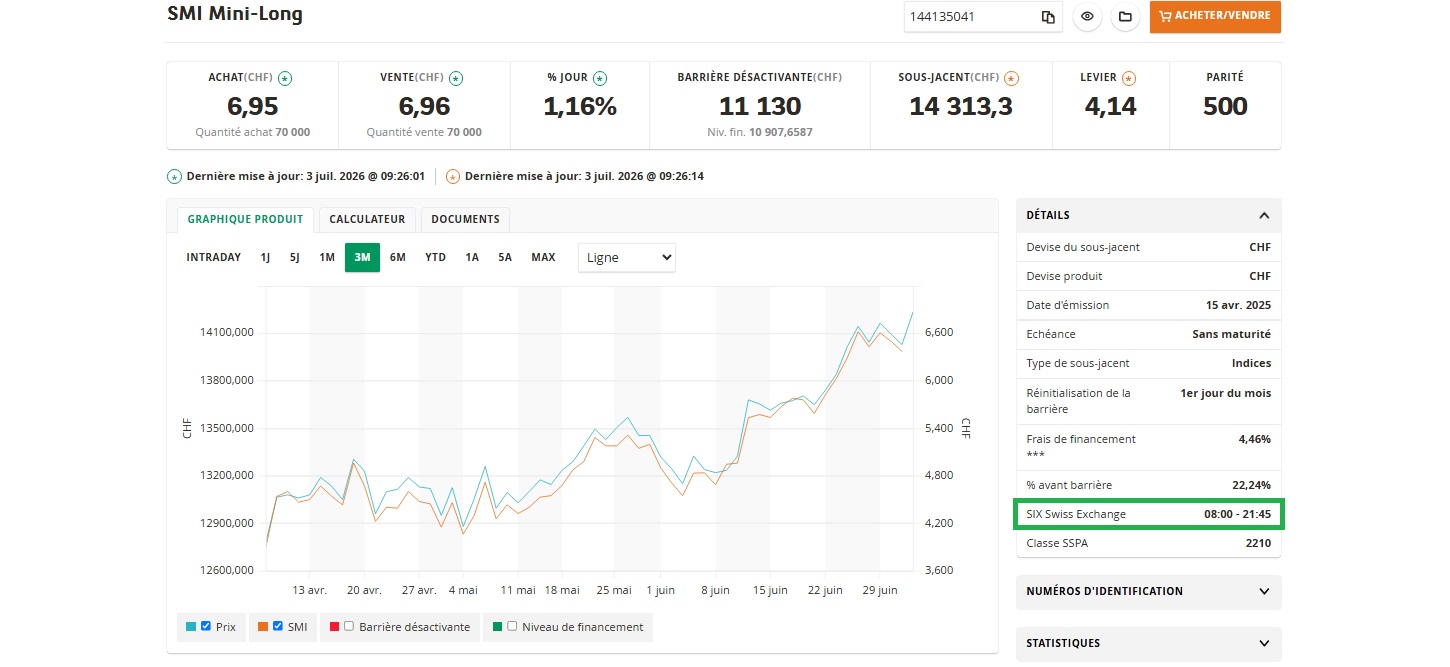Click the Niv. fin. 10 907,6587 text

click(x=760, y=132)
